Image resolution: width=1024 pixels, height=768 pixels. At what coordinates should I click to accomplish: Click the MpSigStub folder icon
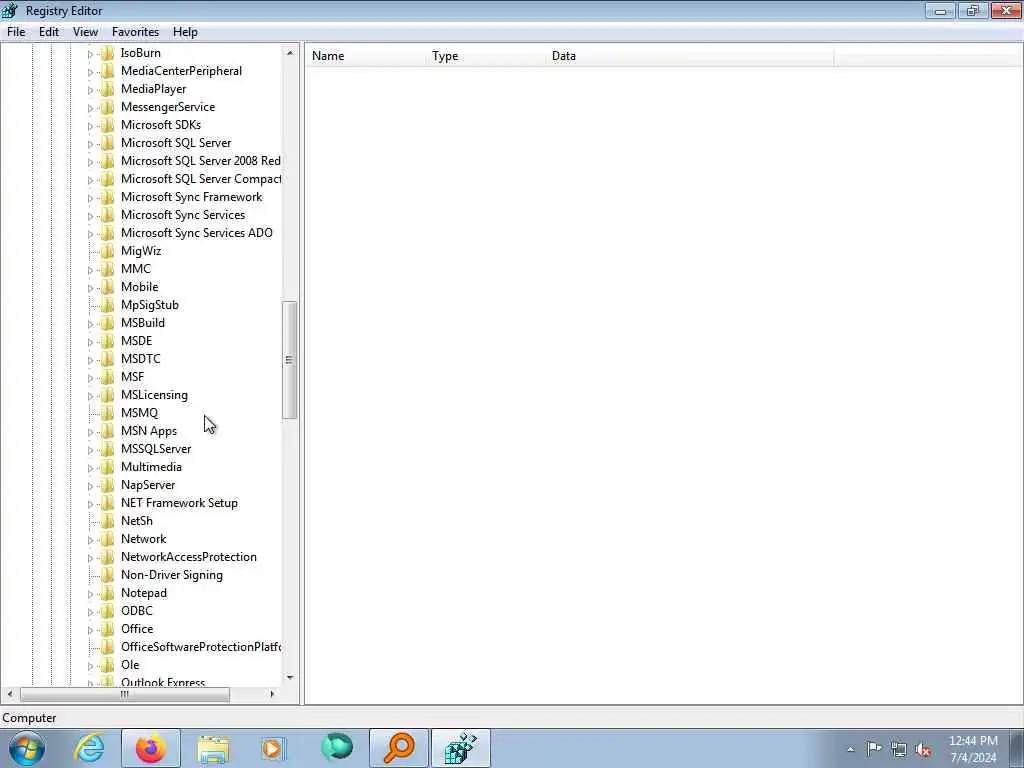(108, 305)
